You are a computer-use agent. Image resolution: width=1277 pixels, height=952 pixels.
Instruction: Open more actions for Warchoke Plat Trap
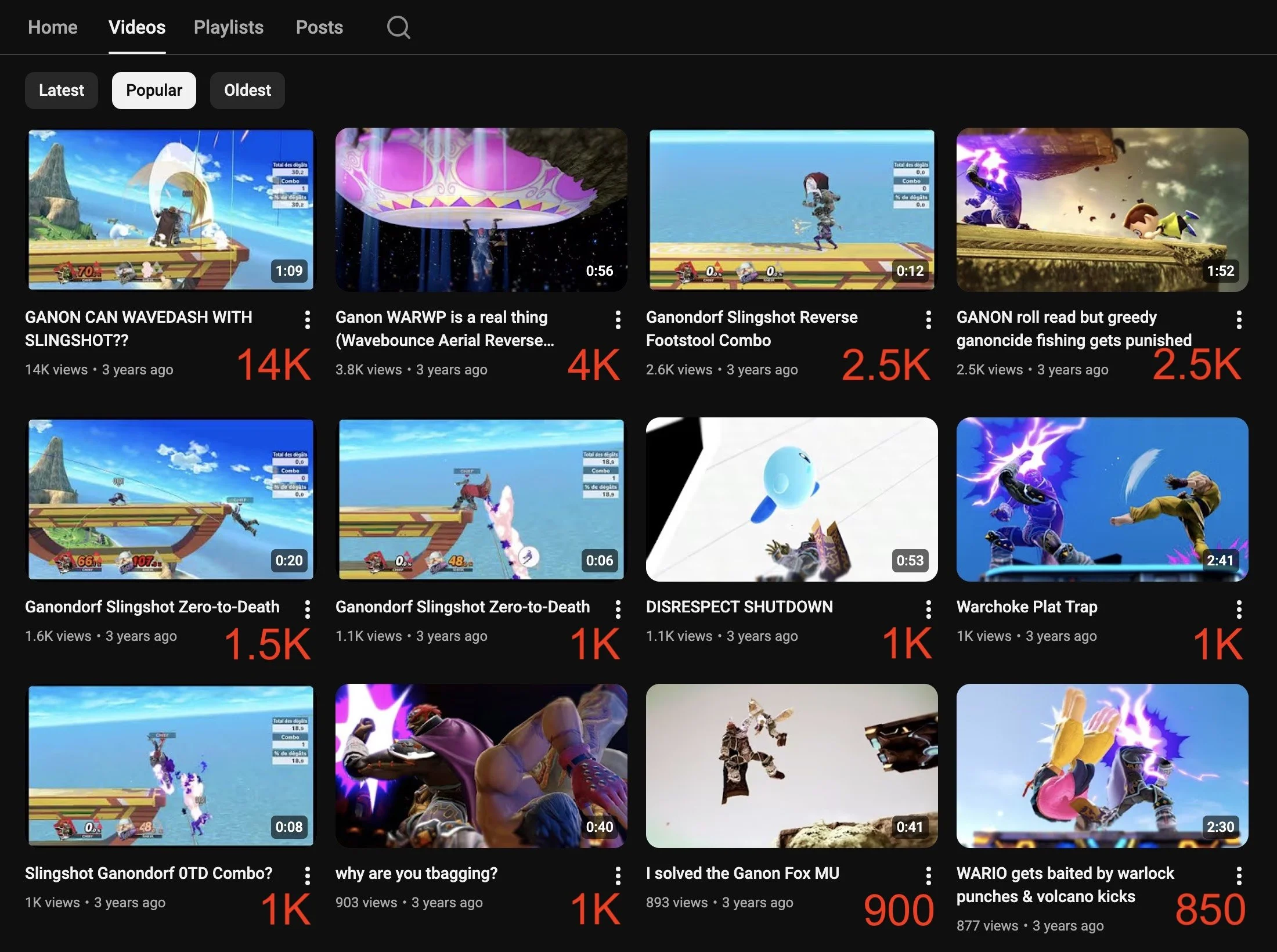pos(1239,609)
